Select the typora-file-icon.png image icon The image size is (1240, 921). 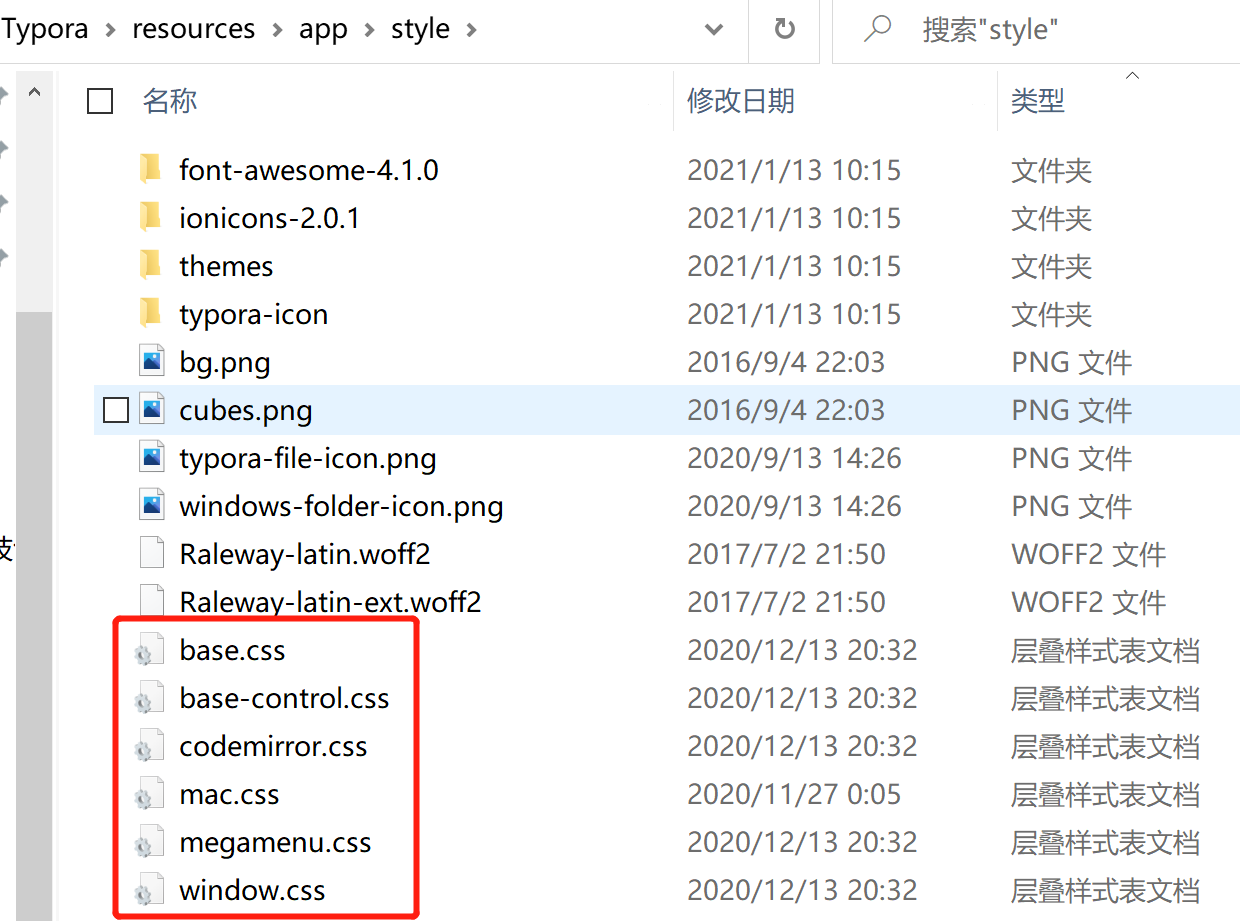[151, 457]
